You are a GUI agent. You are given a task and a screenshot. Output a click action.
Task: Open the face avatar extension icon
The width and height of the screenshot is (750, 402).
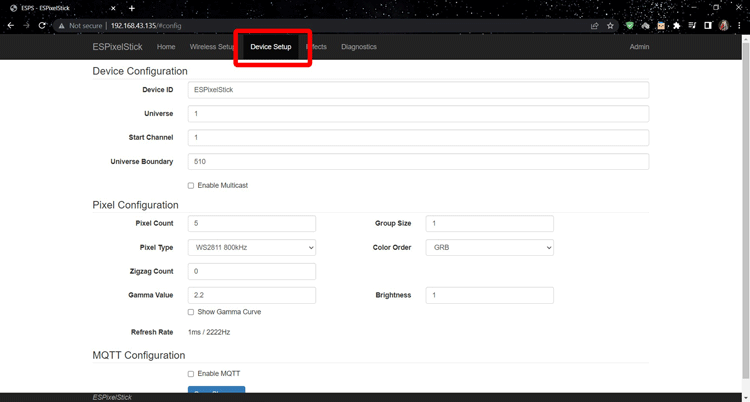point(661,26)
